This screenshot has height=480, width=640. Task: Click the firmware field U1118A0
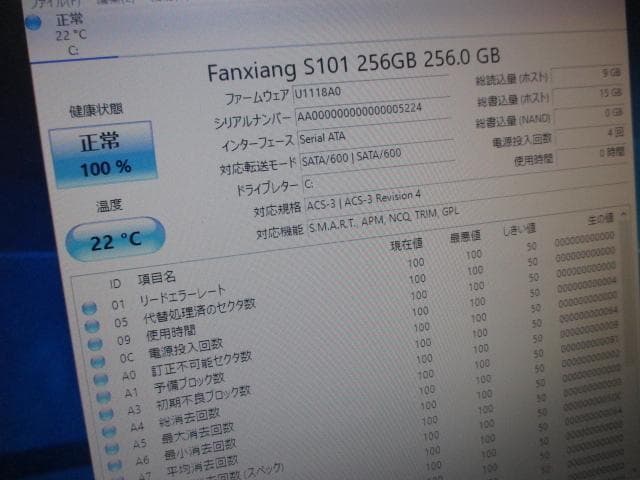coord(370,89)
